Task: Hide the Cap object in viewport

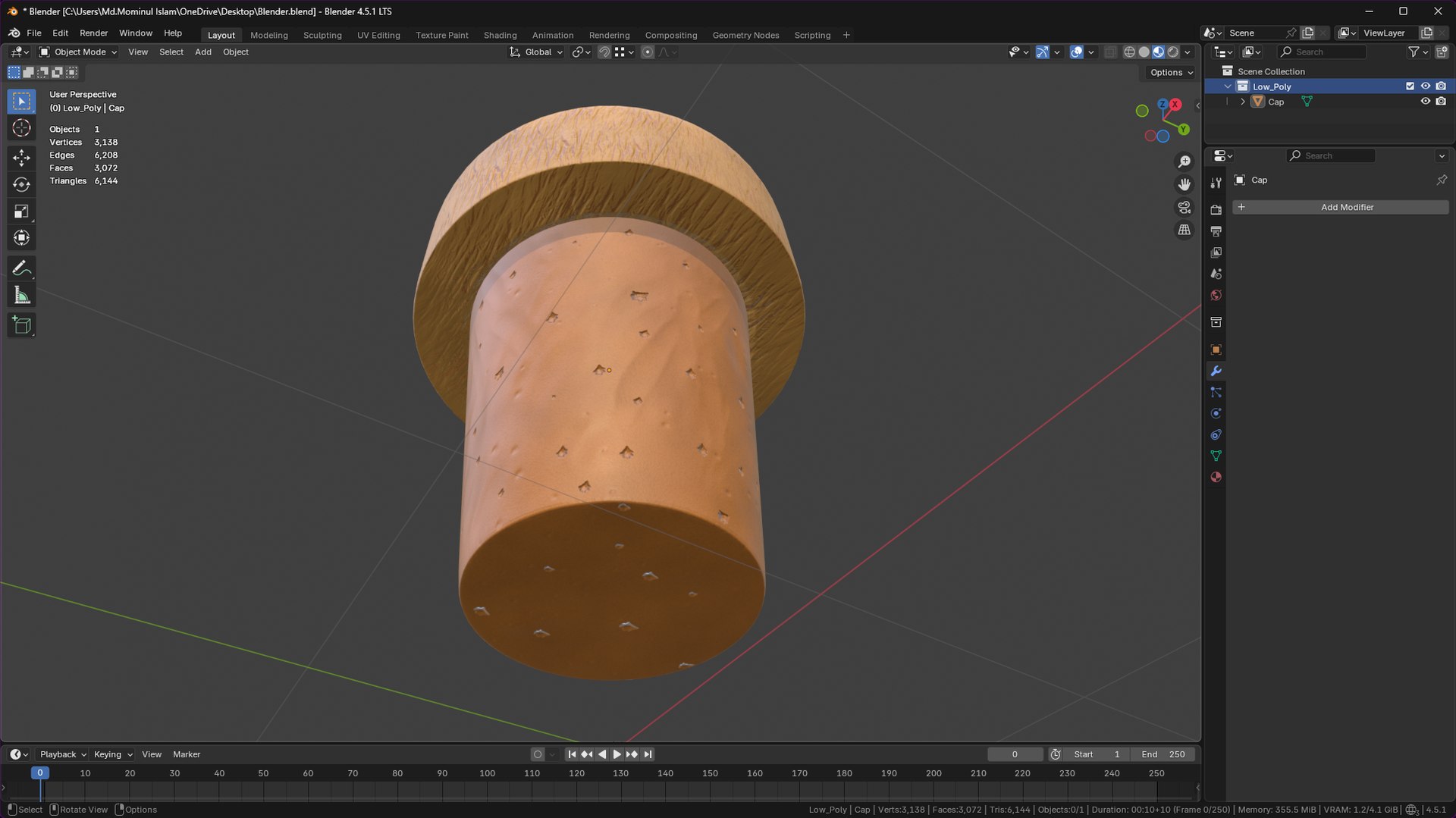Action: 1425,102
